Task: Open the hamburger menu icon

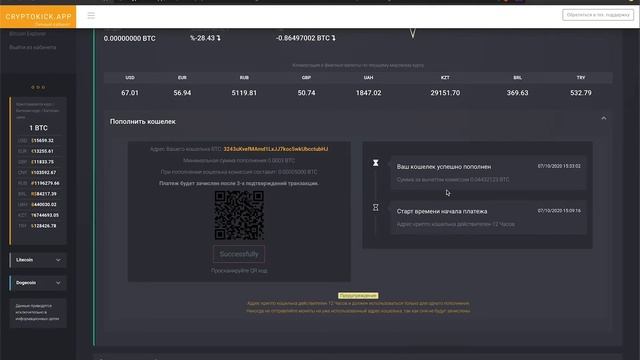Action: pos(91,16)
